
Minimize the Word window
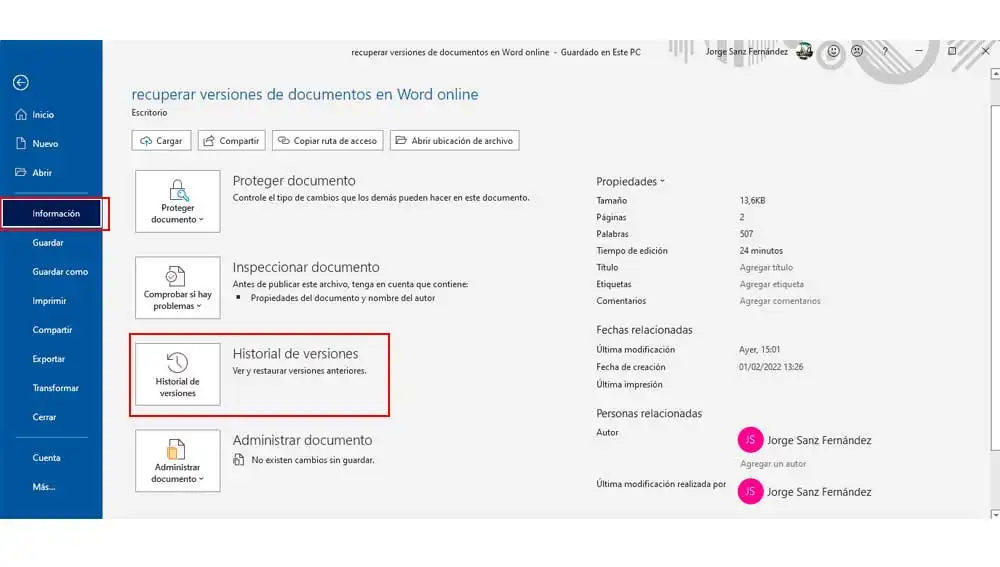(x=918, y=51)
